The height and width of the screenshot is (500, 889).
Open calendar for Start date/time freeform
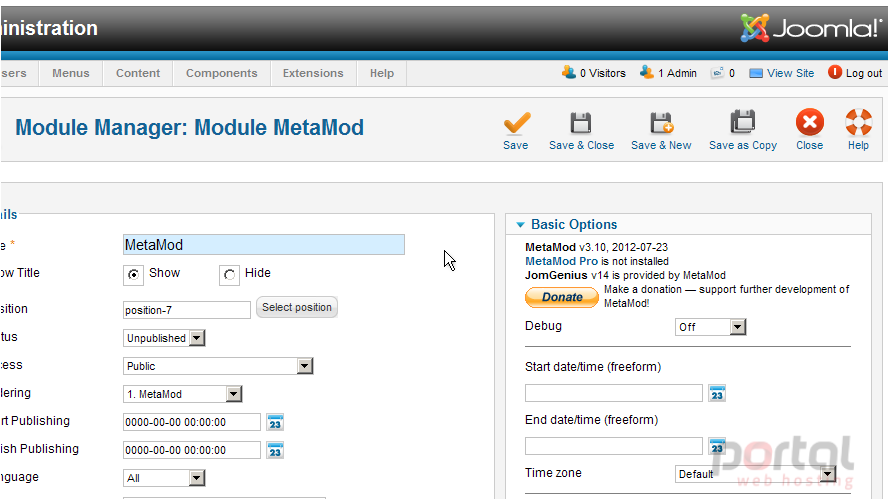click(x=717, y=393)
